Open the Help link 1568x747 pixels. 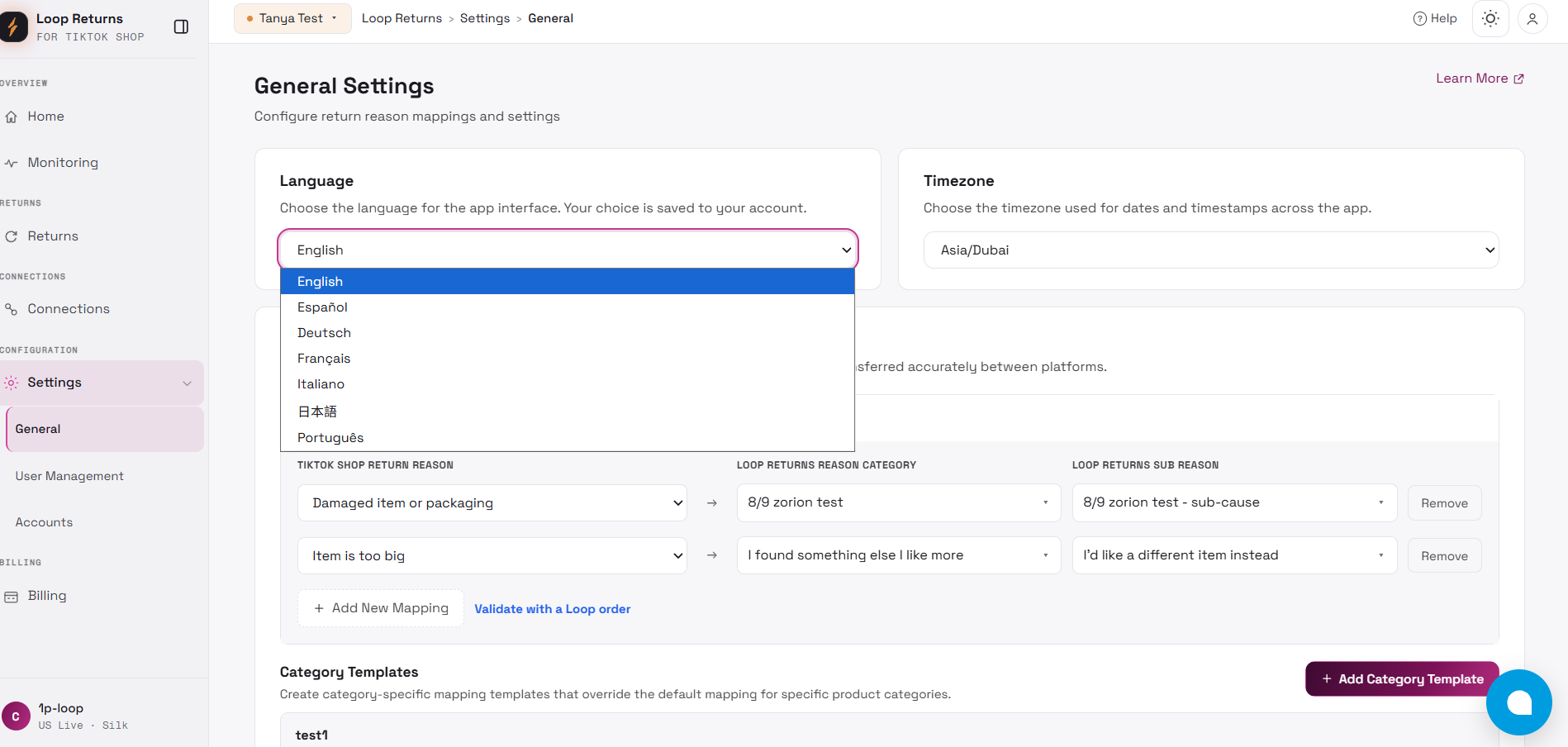click(x=1435, y=18)
